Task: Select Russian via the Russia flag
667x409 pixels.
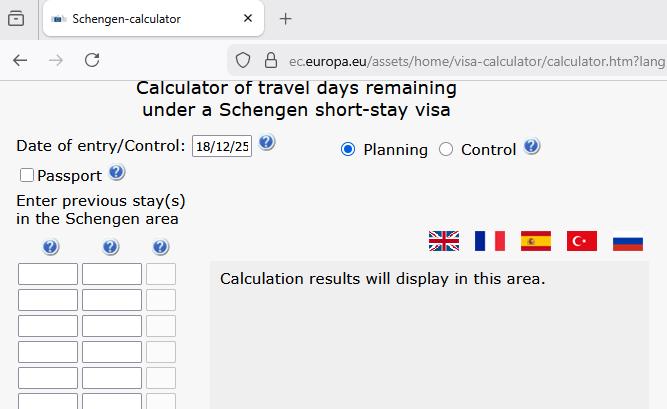Action: (x=628, y=241)
